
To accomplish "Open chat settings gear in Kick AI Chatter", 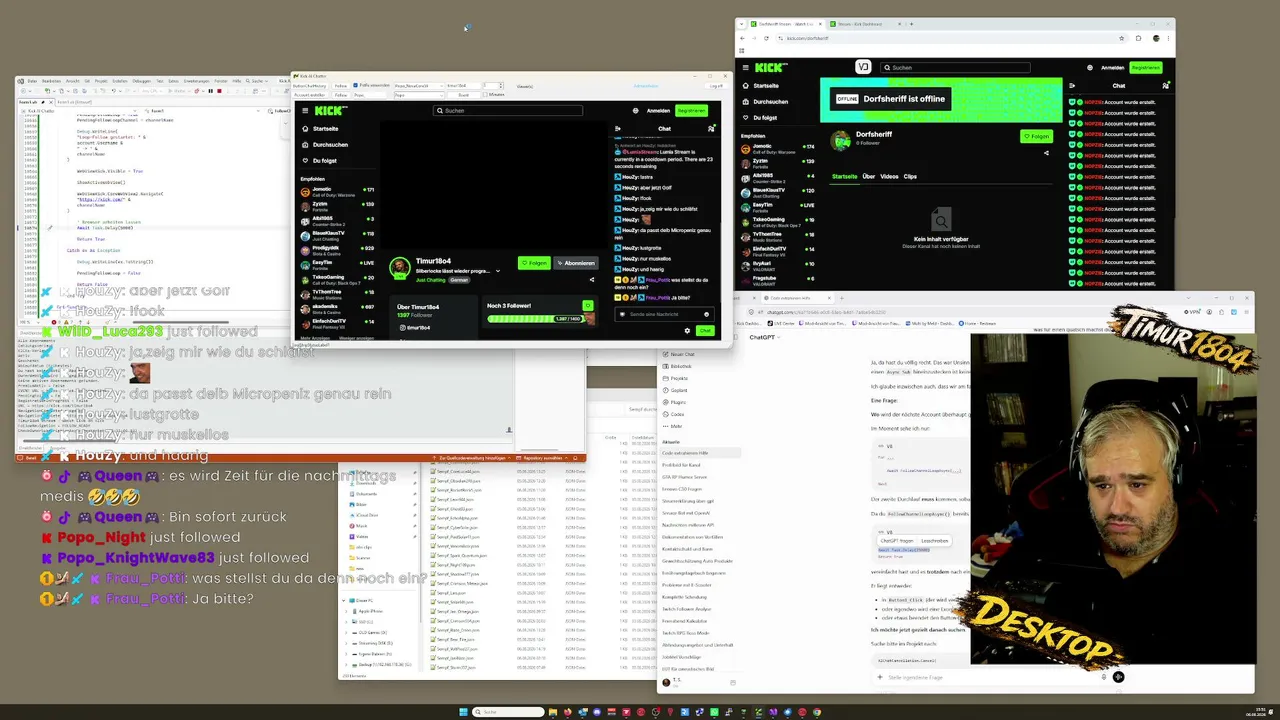I will (x=687, y=330).
